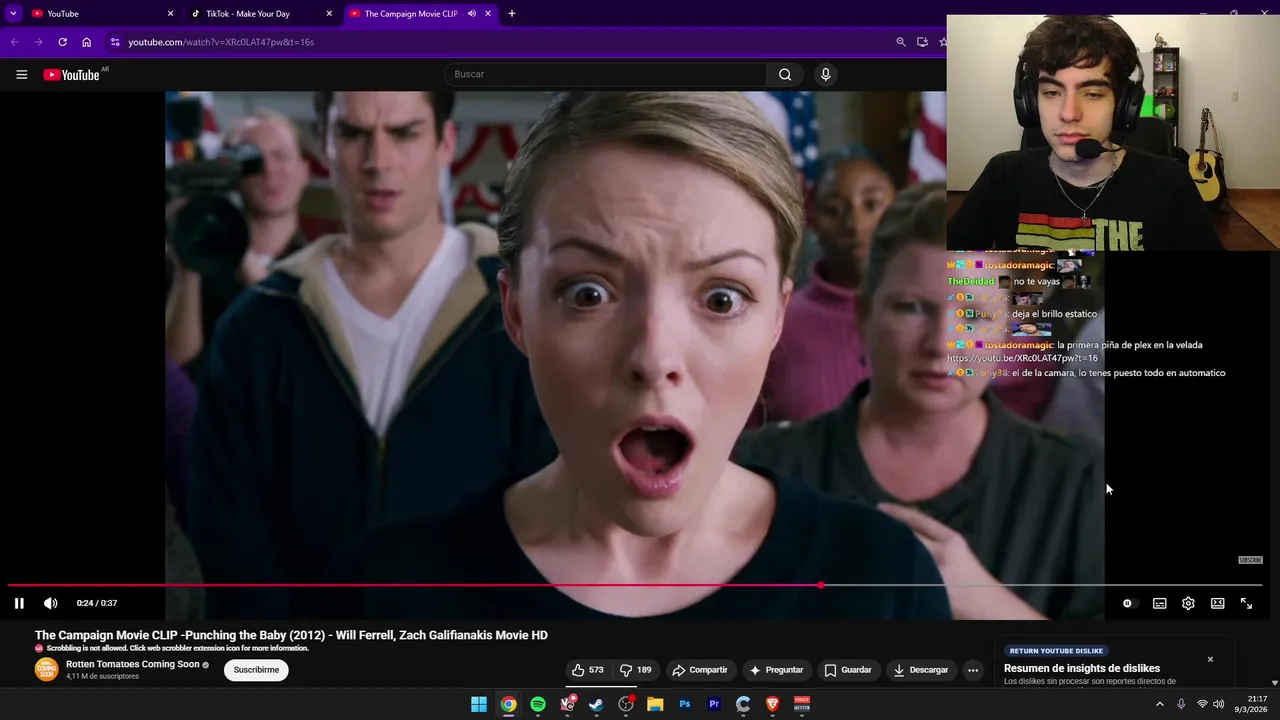Open the Rotten Tomatoes Coming Soon channel avatar
1280x720 pixels.
pyautogui.click(x=47, y=670)
